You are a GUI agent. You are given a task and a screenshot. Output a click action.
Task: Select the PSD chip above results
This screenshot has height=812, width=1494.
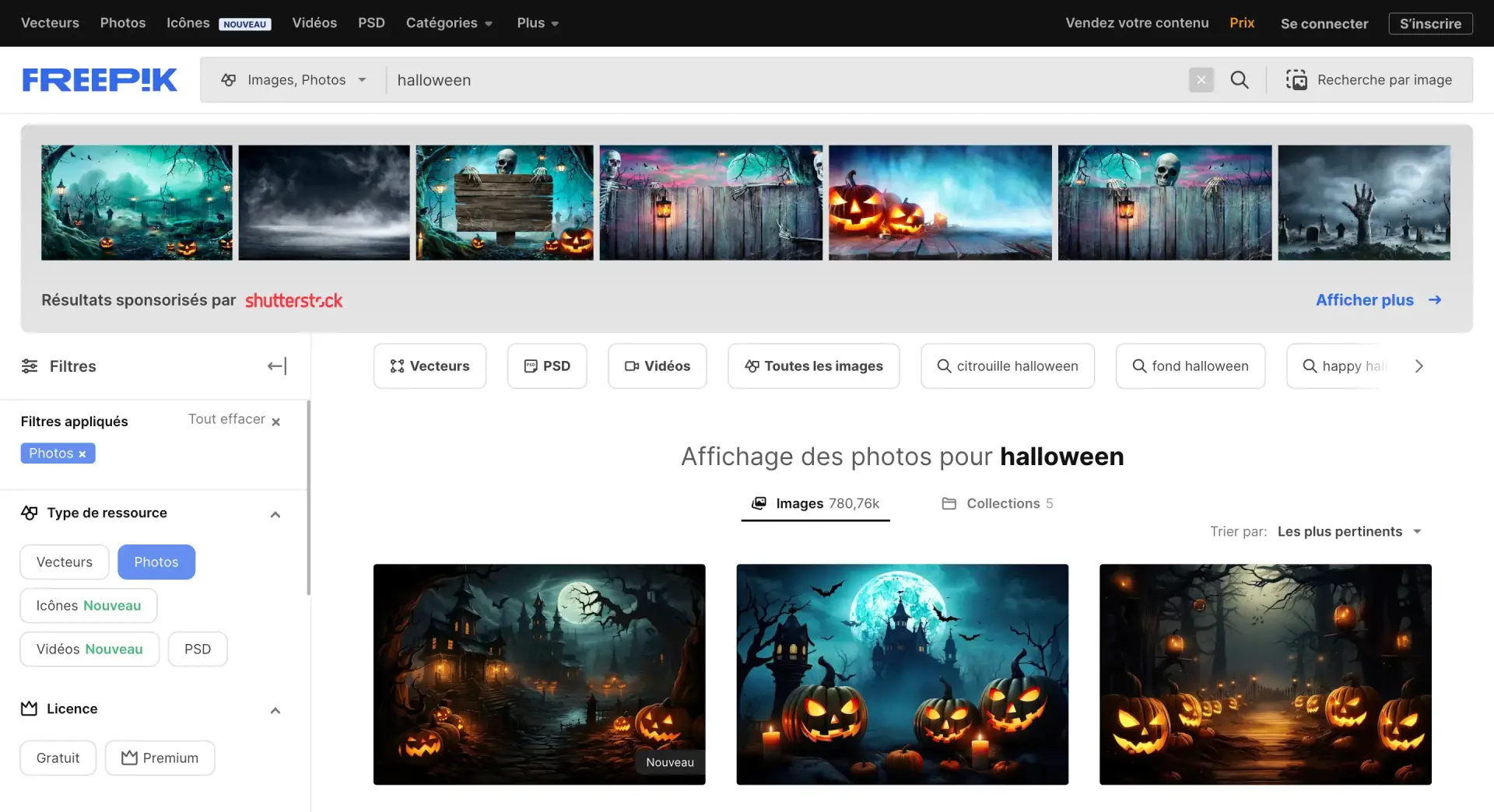tap(547, 366)
